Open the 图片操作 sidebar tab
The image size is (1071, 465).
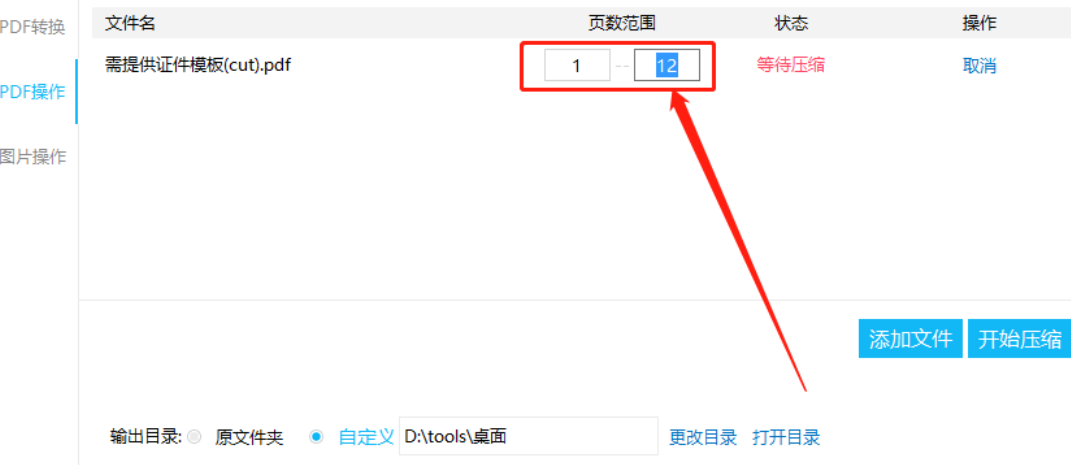click(x=33, y=156)
